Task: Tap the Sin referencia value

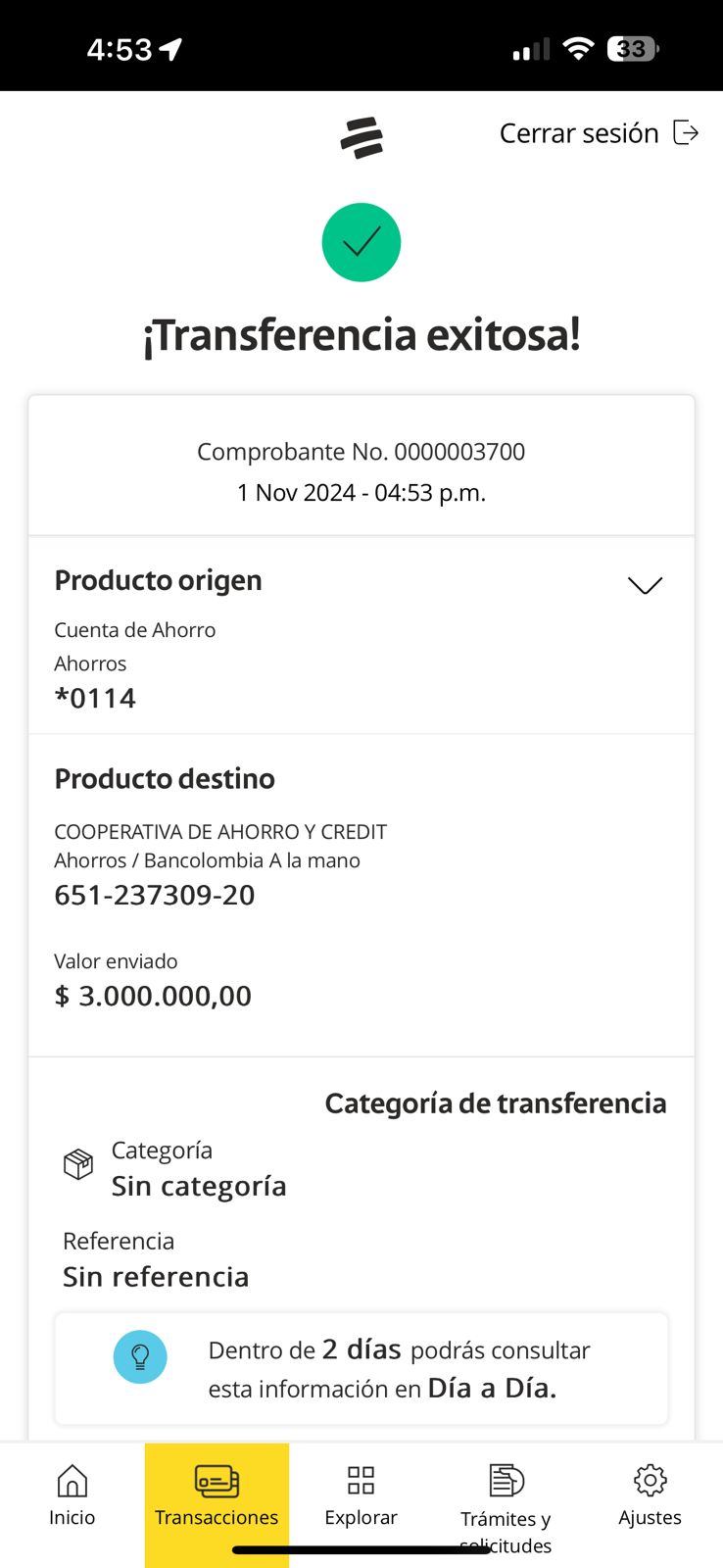Action: coord(156,1276)
